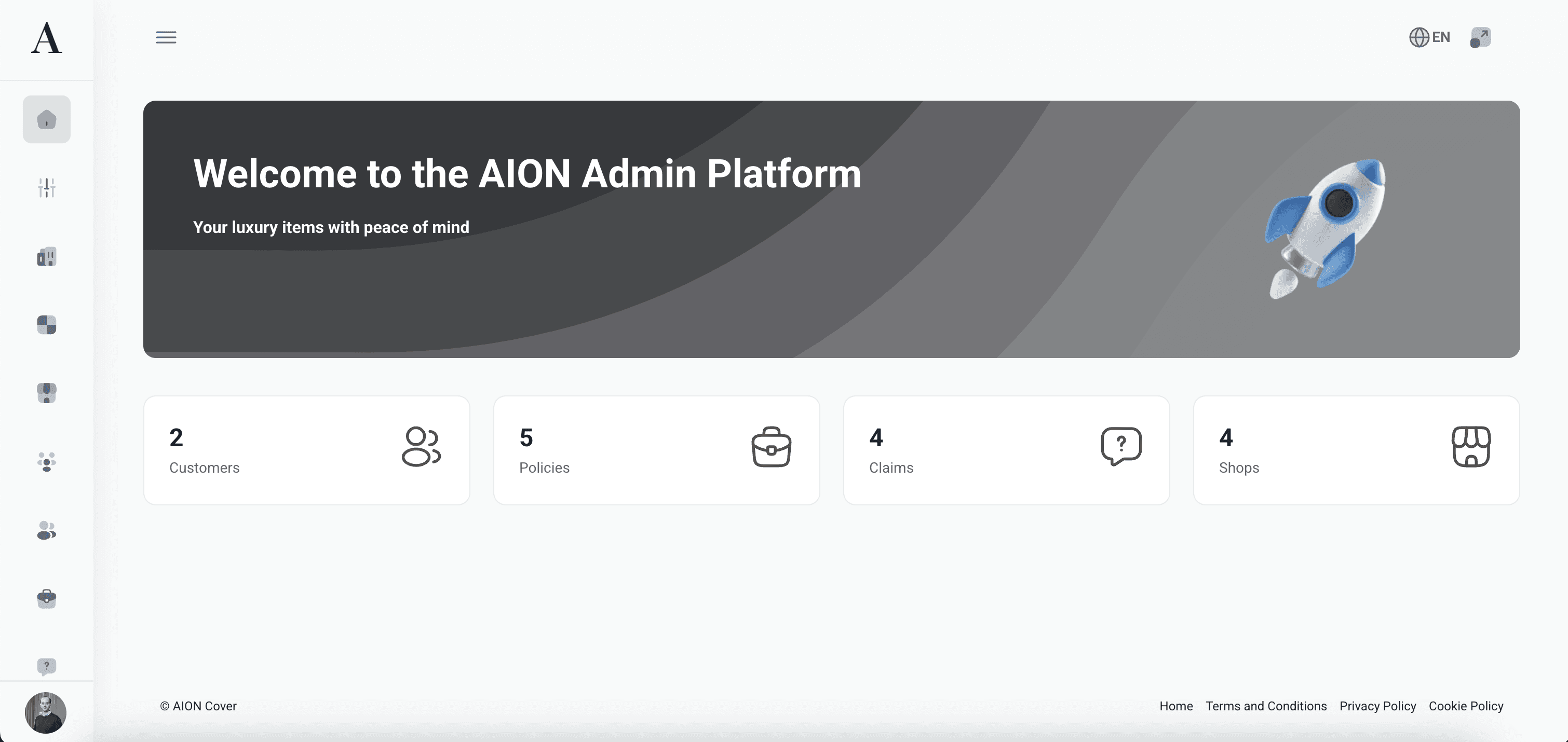Open the Home footer link
1568x742 pixels.
tap(1175, 706)
